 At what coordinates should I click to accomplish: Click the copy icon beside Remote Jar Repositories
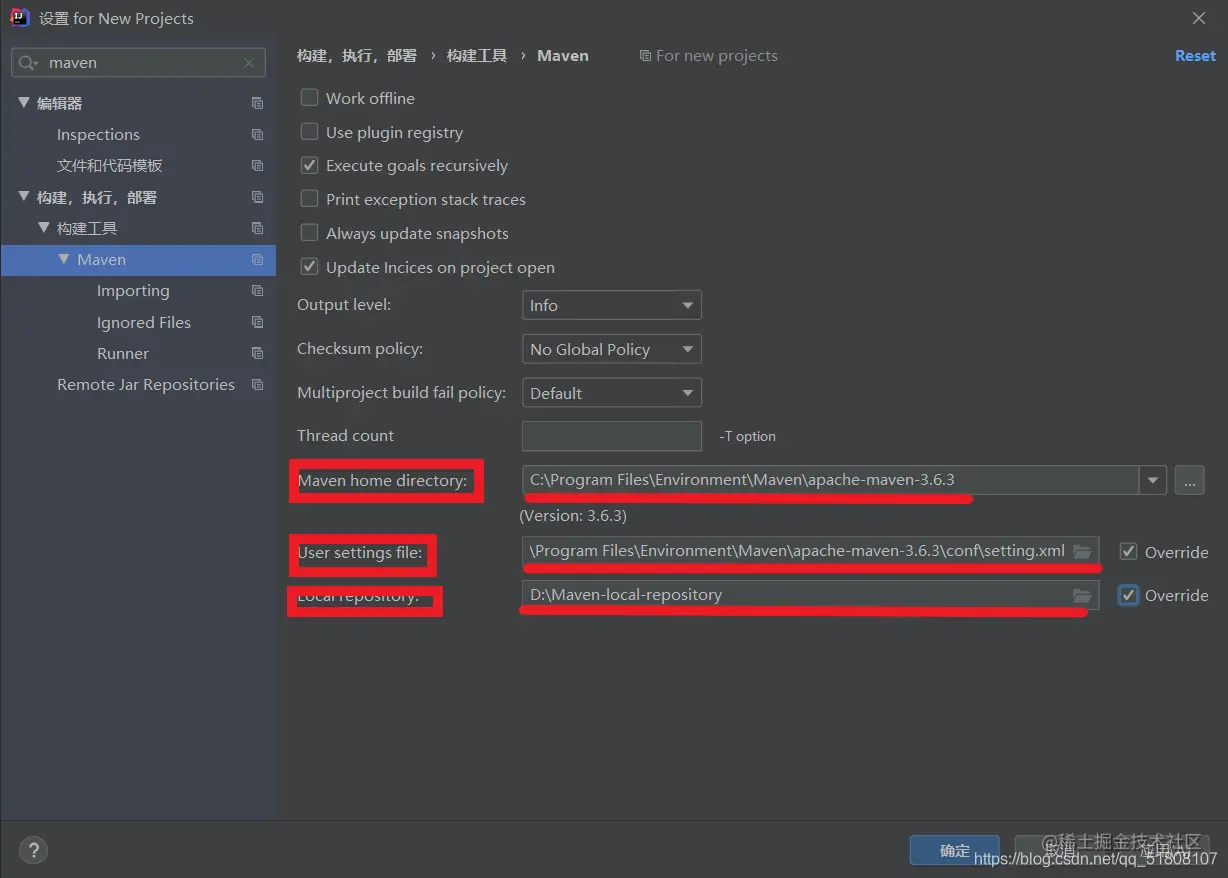(x=257, y=384)
